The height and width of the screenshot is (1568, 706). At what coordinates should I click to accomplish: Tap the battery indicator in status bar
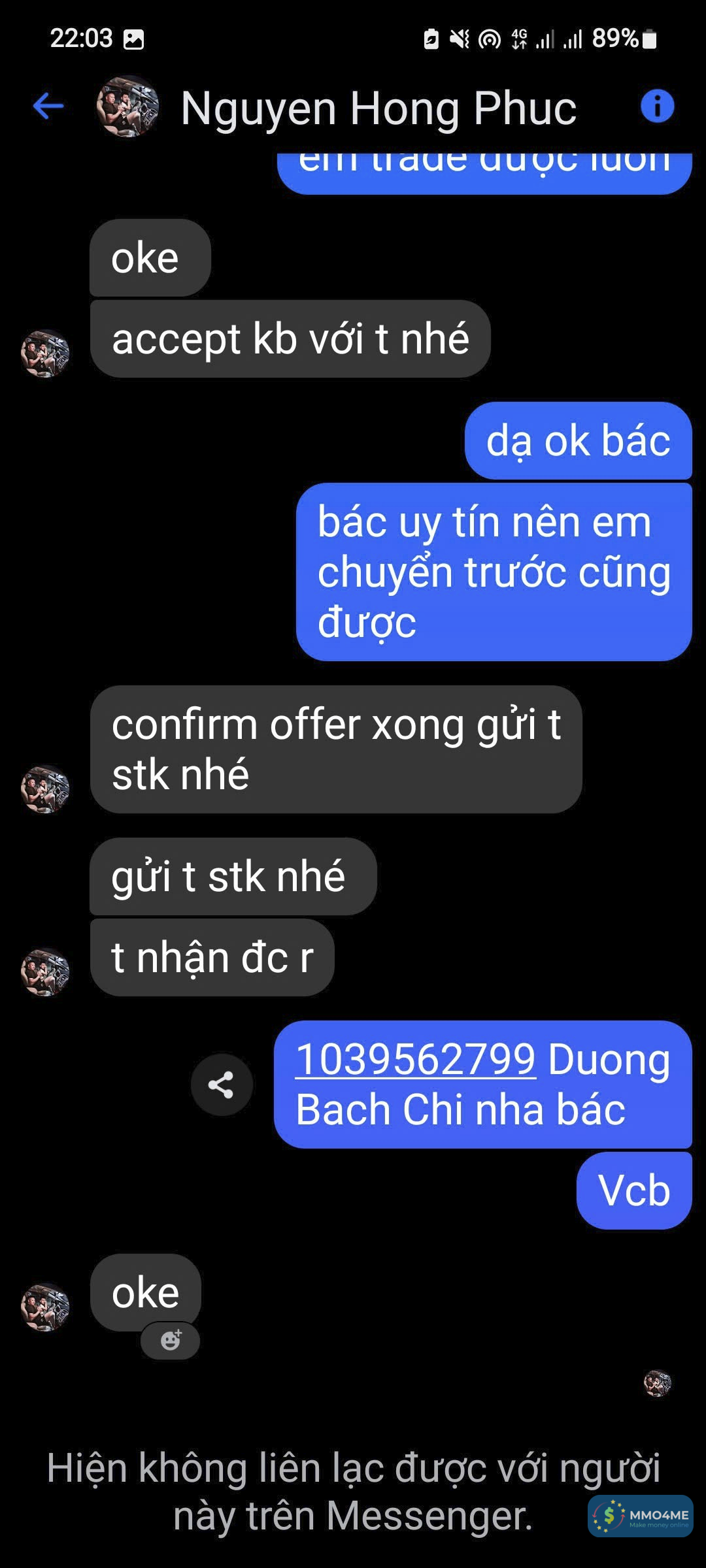[649, 39]
